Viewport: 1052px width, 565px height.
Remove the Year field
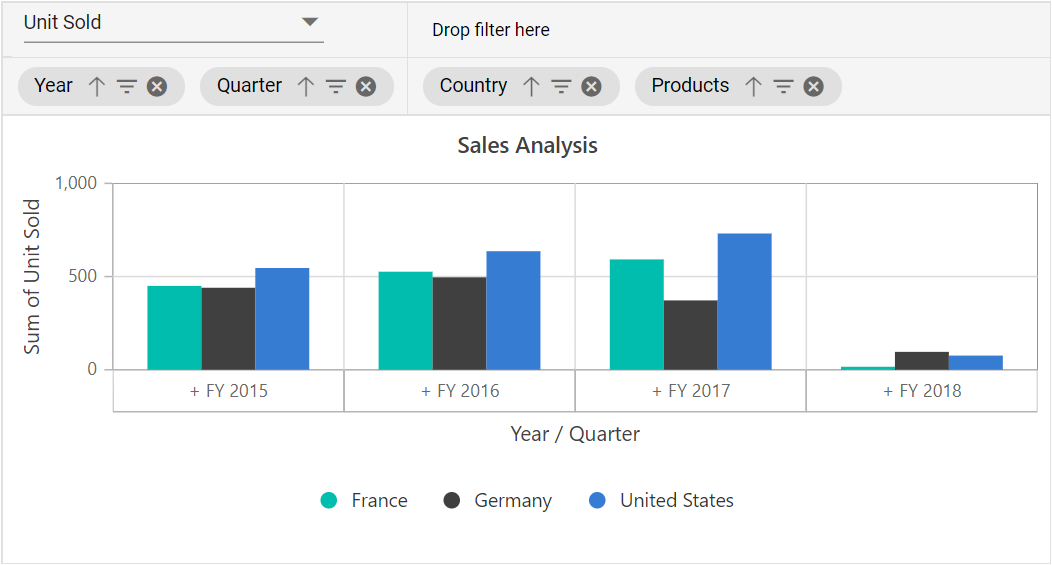click(157, 87)
